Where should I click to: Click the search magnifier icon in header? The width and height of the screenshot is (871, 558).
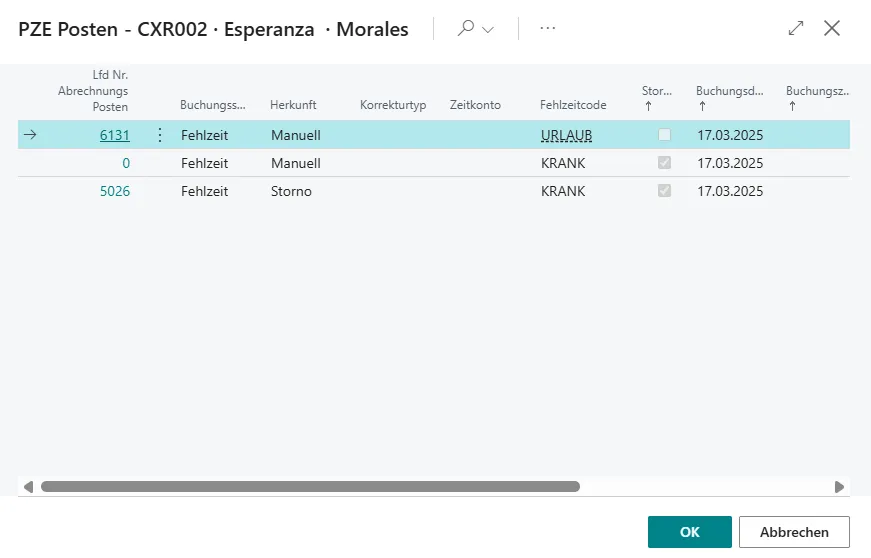(x=466, y=29)
